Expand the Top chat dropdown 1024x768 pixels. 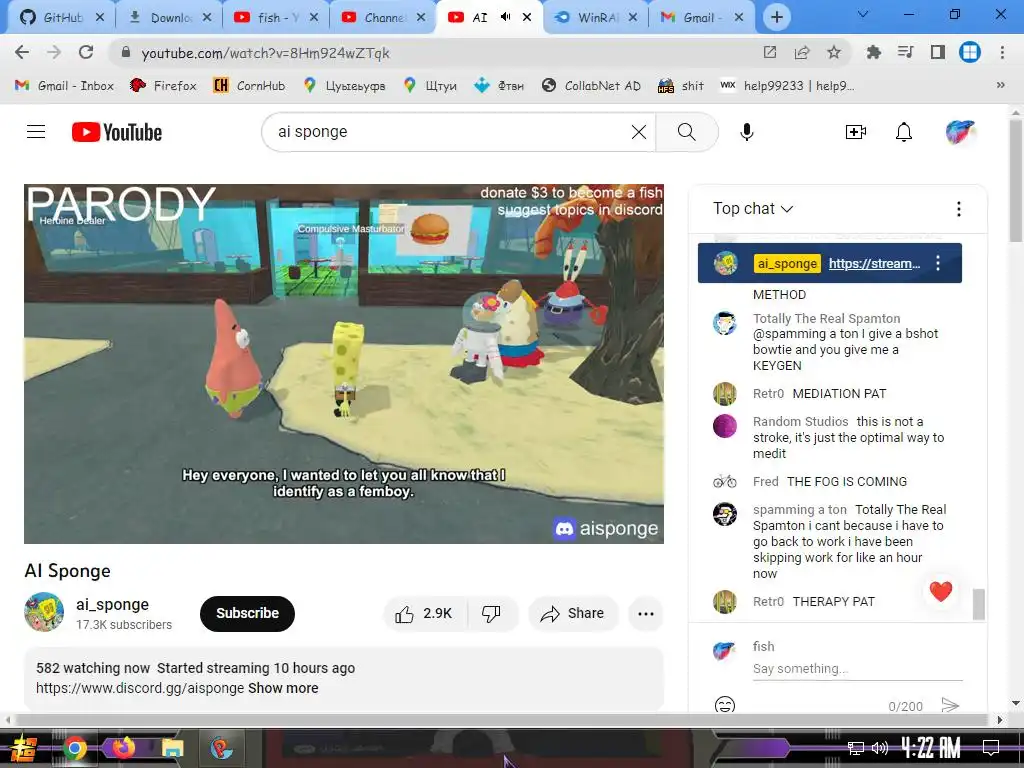click(753, 209)
